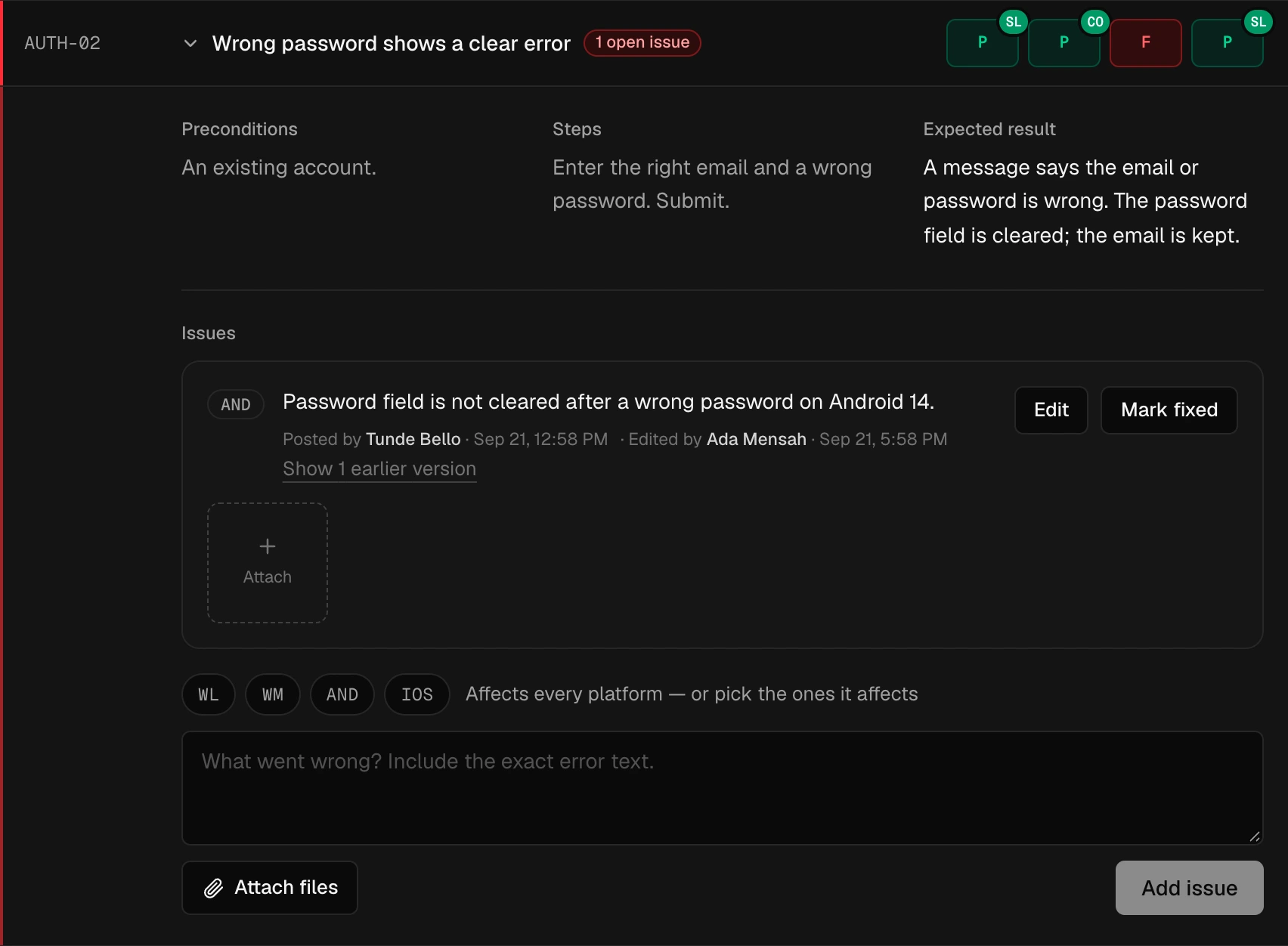Select the P result cell with CO badge
This screenshot has height=946, width=1288.
(x=1064, y=43)
